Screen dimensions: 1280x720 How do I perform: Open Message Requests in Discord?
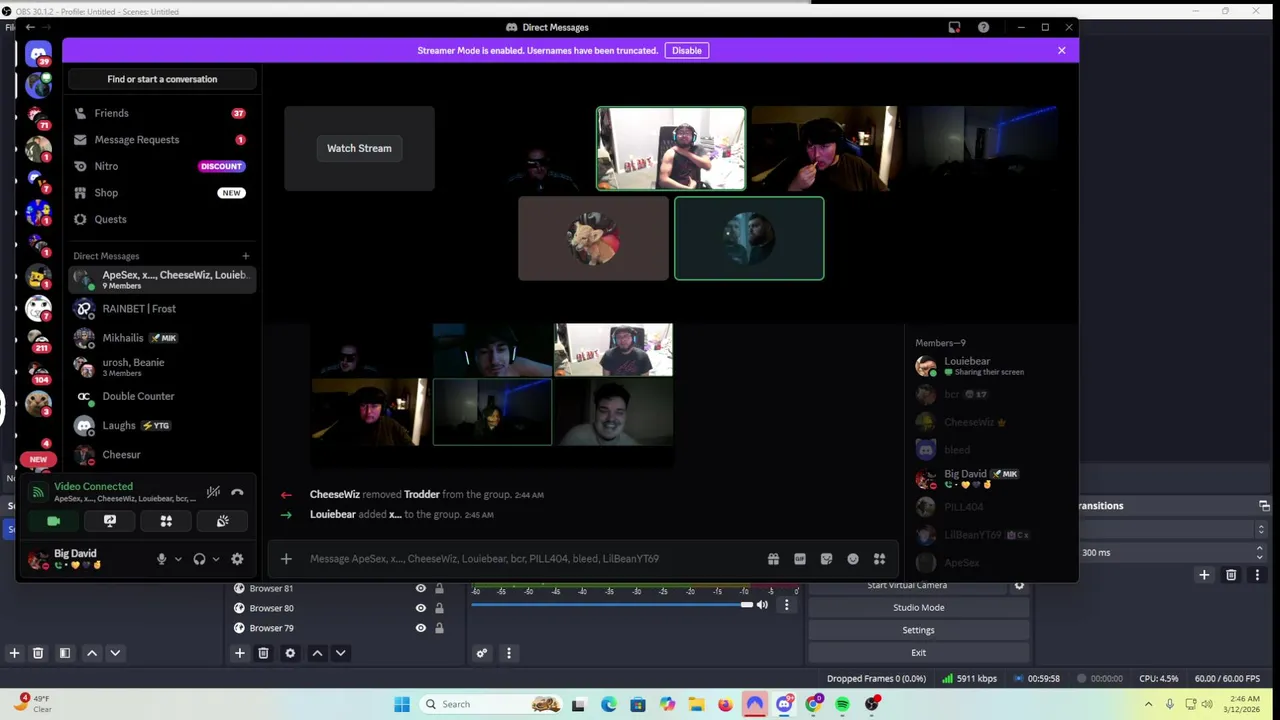click(x=161, y=140)
